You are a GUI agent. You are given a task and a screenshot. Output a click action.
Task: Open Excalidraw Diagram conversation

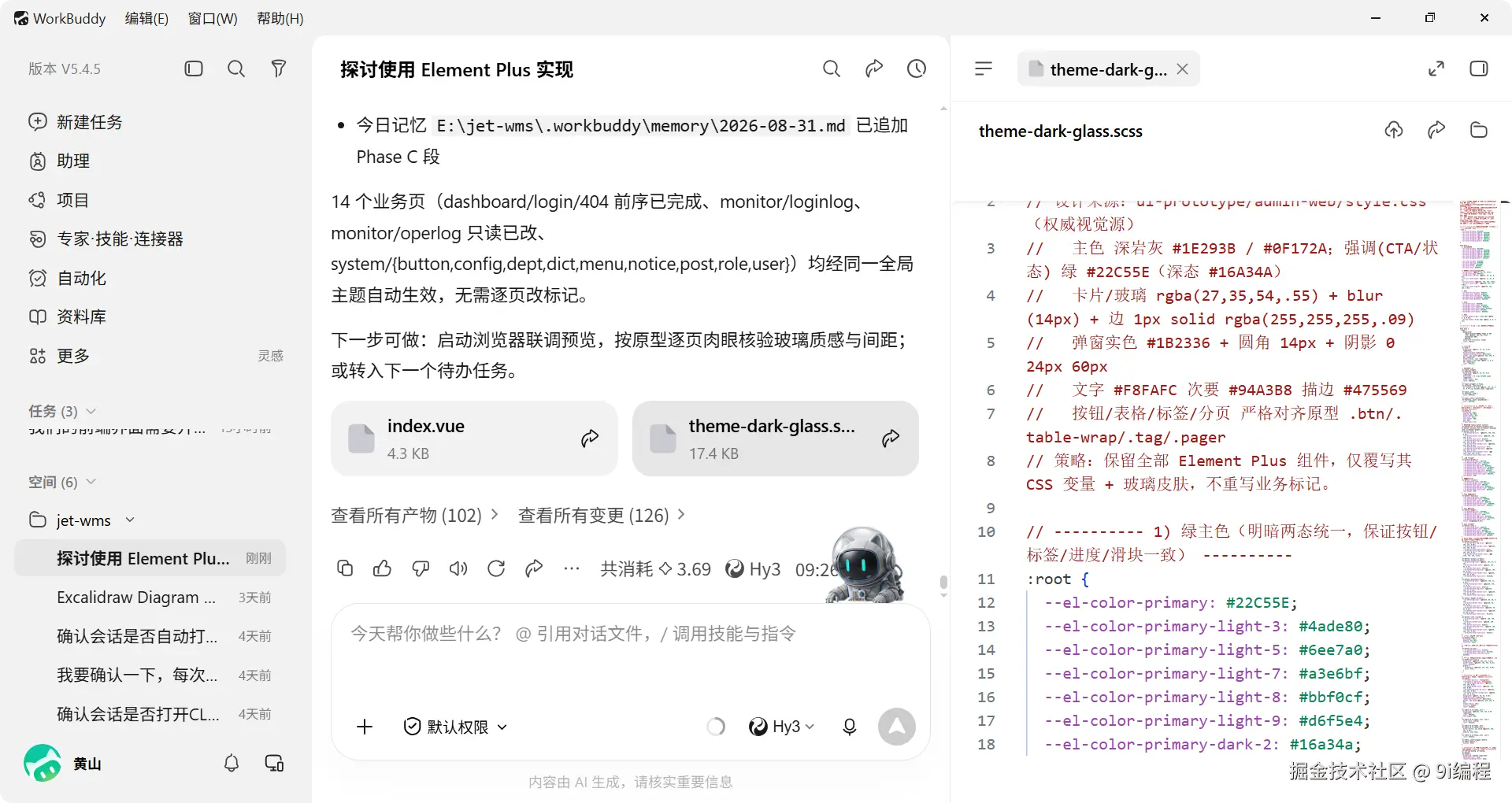click(x=150, y=598)
